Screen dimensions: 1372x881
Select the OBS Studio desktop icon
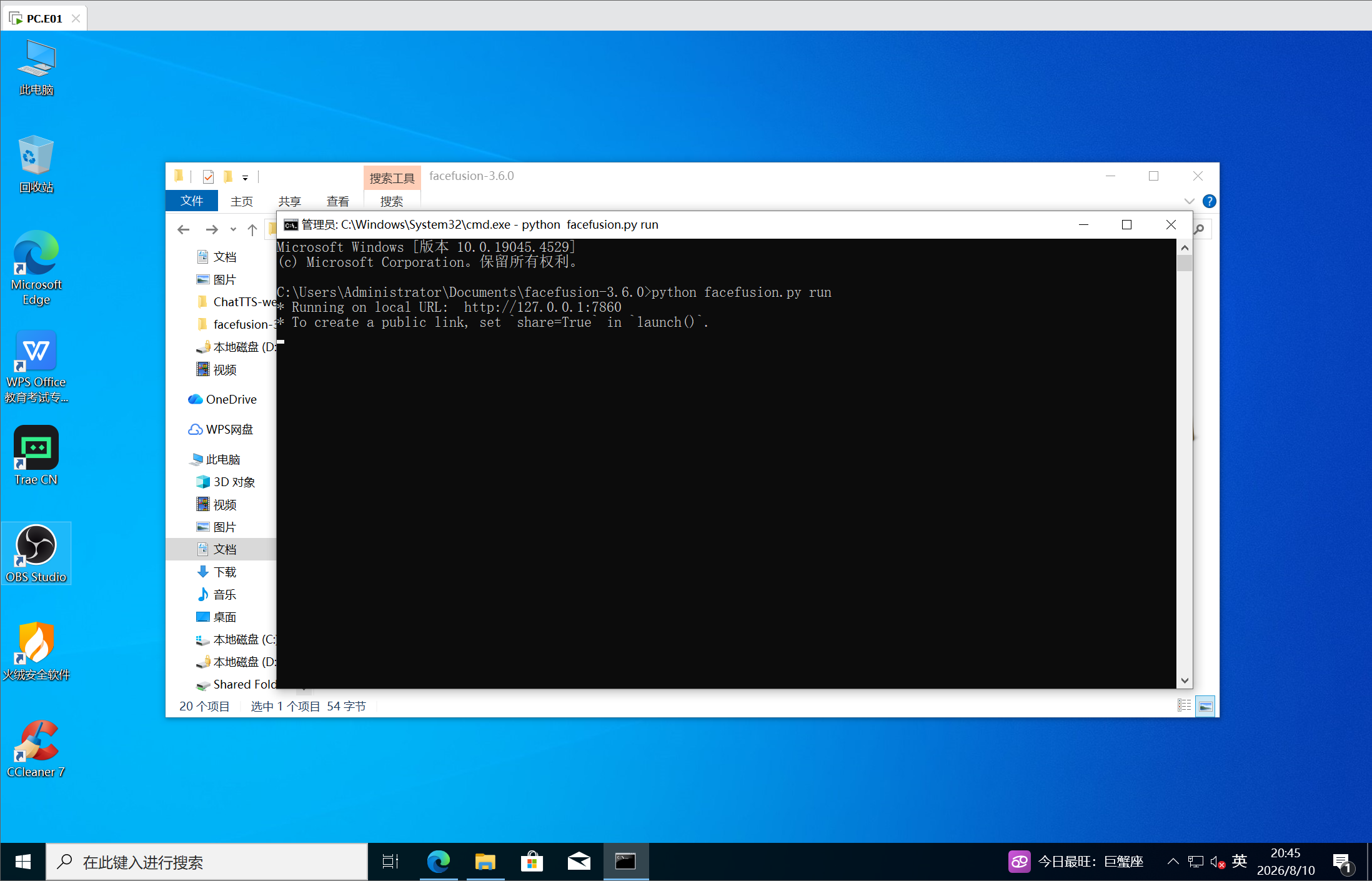coord(36,553)
